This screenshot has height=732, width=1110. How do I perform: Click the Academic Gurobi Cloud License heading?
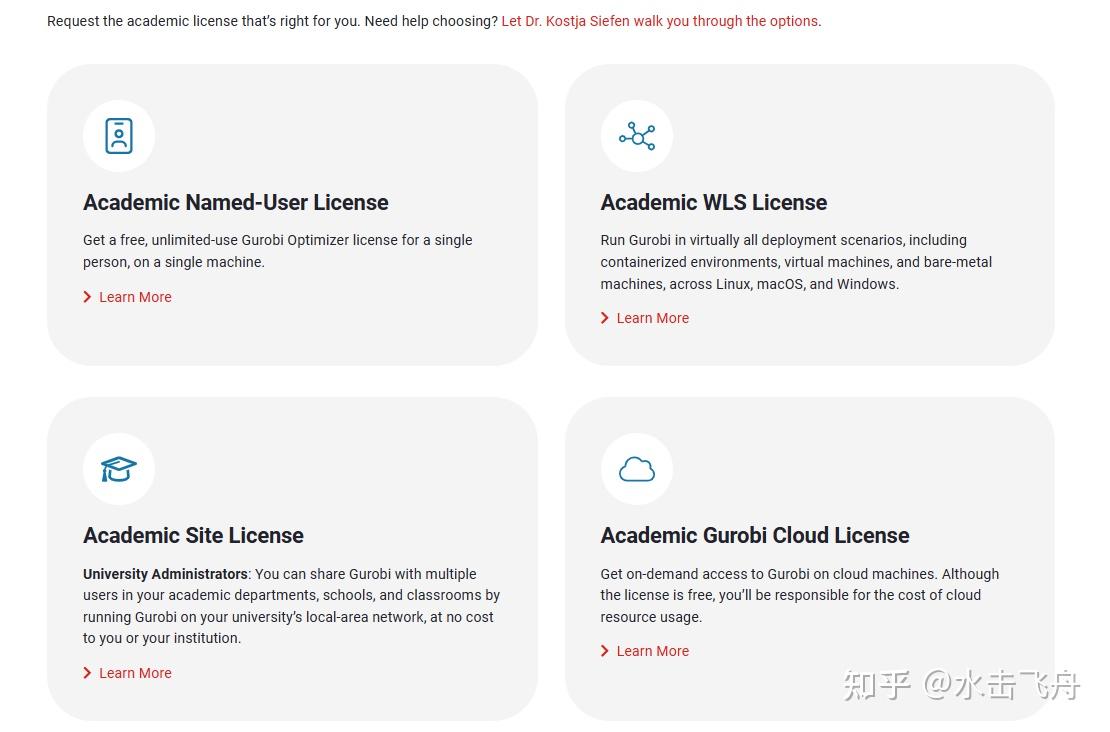coord(755,535)
